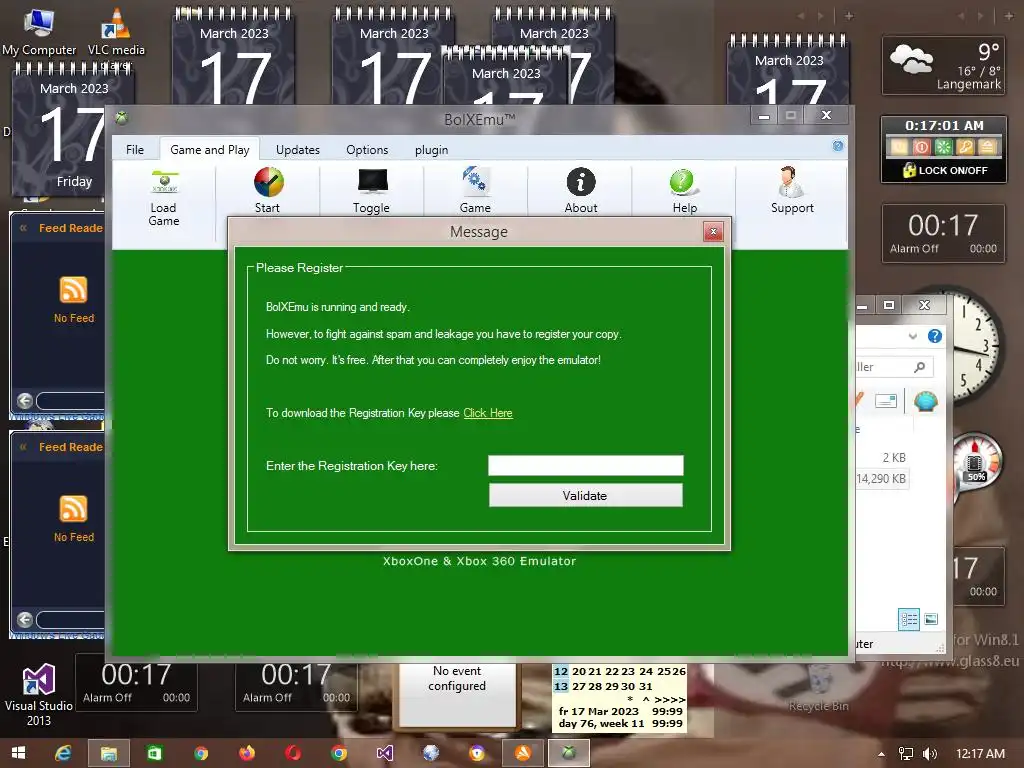The height and width of the screenshot is (768, 1024).
Task: Switch Explorer to large icons view
Action: pos(931,619)
